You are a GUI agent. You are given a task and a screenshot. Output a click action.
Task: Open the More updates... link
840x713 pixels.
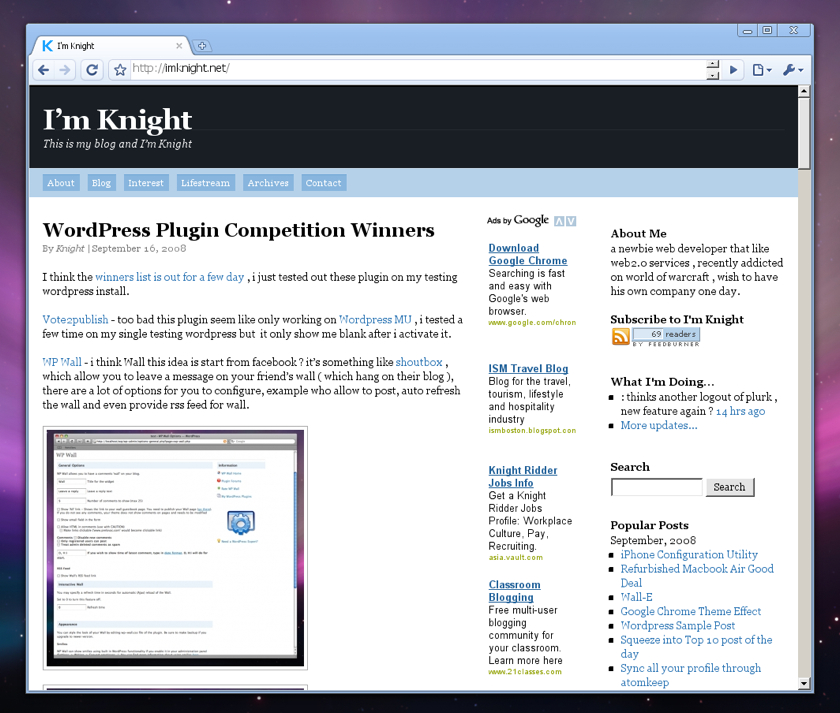(x=659, y=425)
